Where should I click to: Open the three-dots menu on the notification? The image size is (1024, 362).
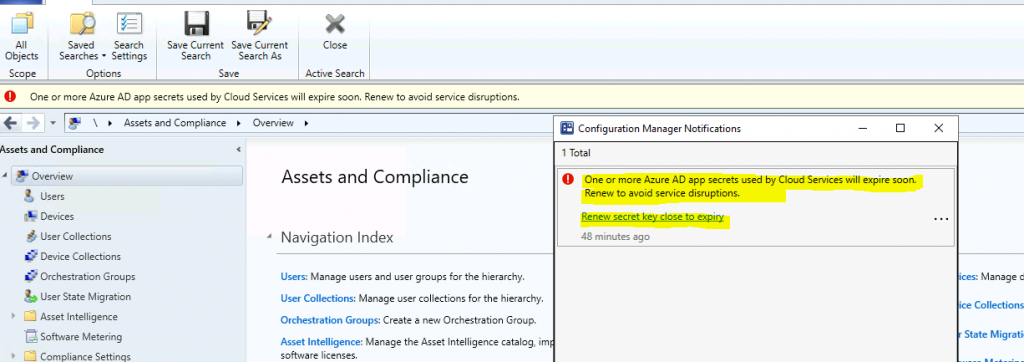pyautogui.click(x=941, y=219)
